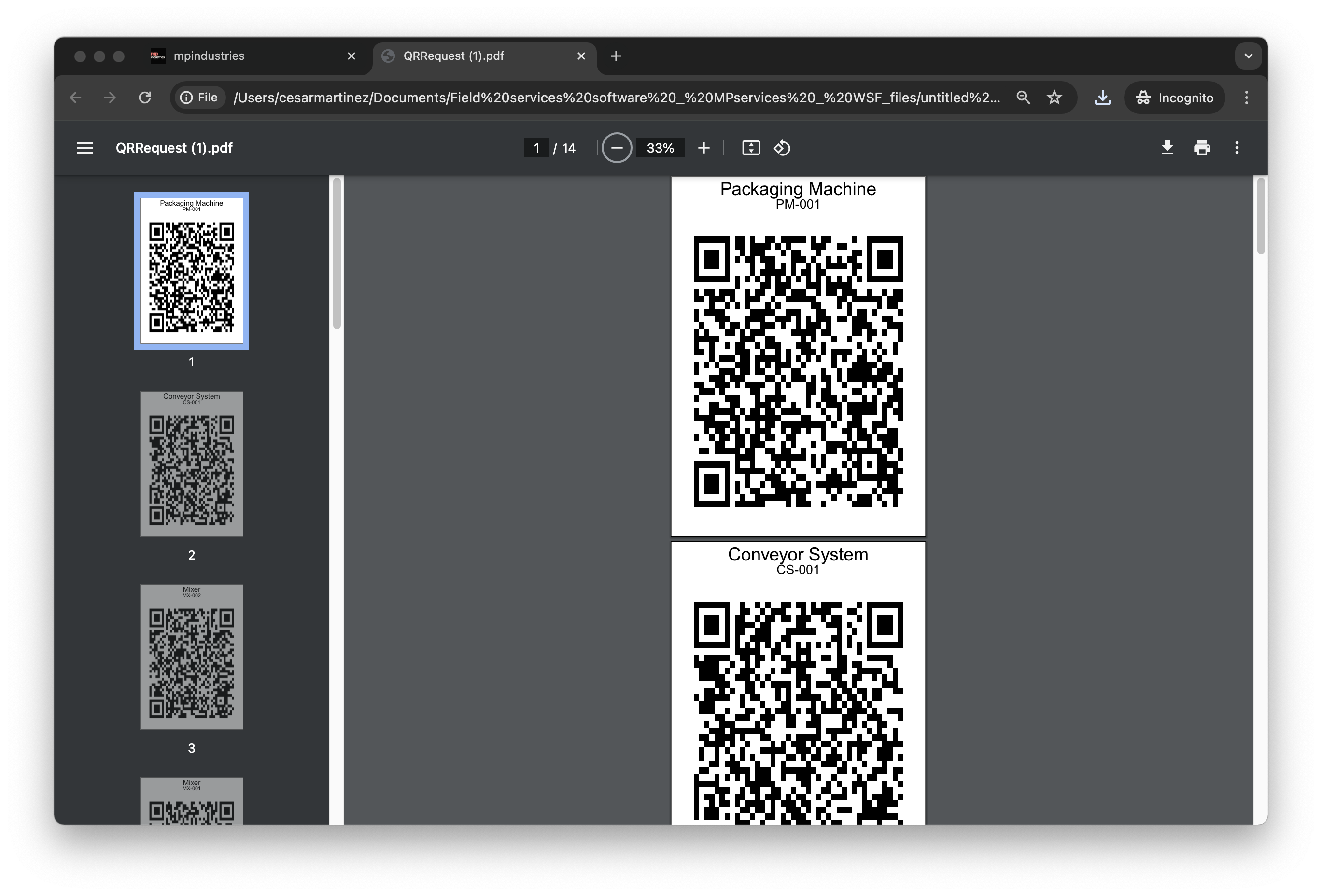Click the fit to page icon
Viewport: 1322px width, 896px height.
751,148
